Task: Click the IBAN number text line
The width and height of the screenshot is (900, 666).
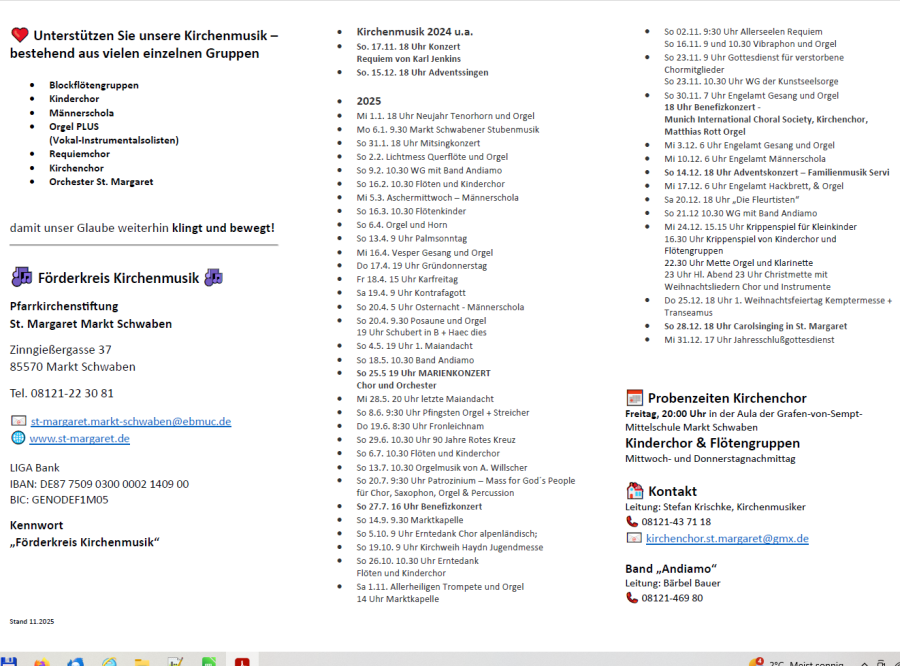Action: tap(99, 484)
